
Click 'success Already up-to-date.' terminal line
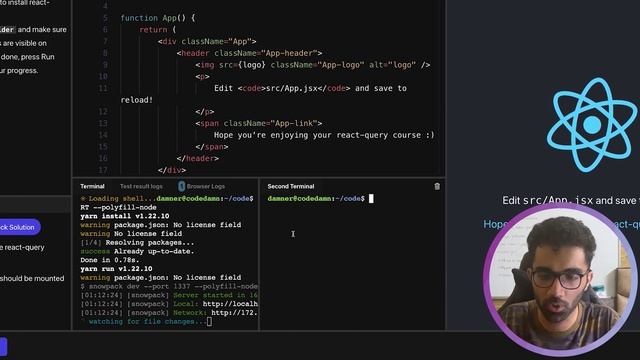(x=137, y=251)
